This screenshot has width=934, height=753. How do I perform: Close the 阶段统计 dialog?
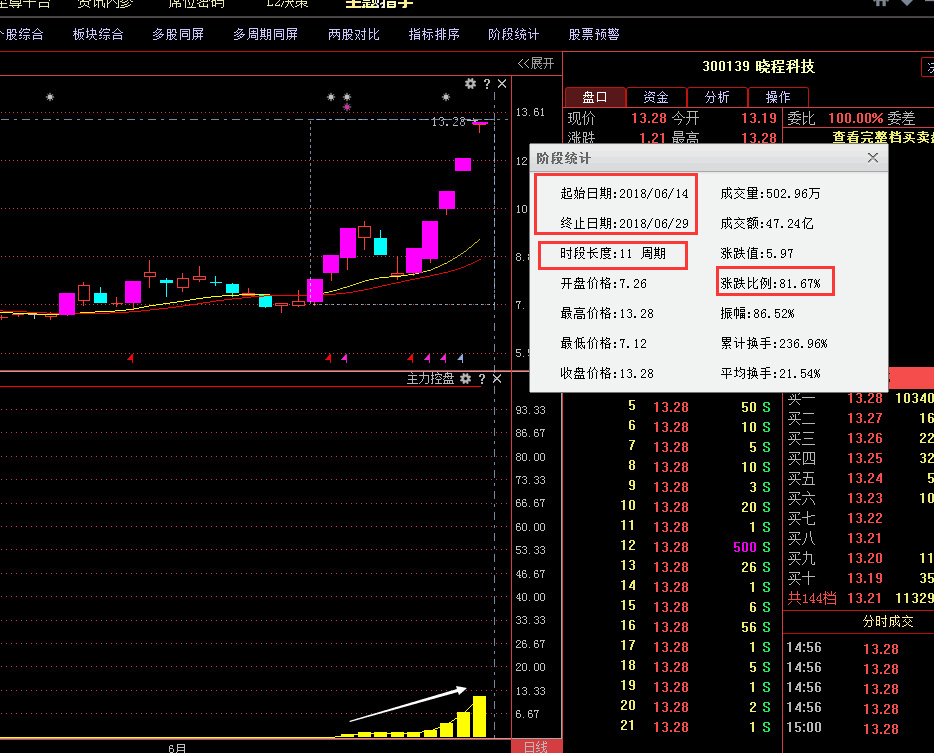873,158
